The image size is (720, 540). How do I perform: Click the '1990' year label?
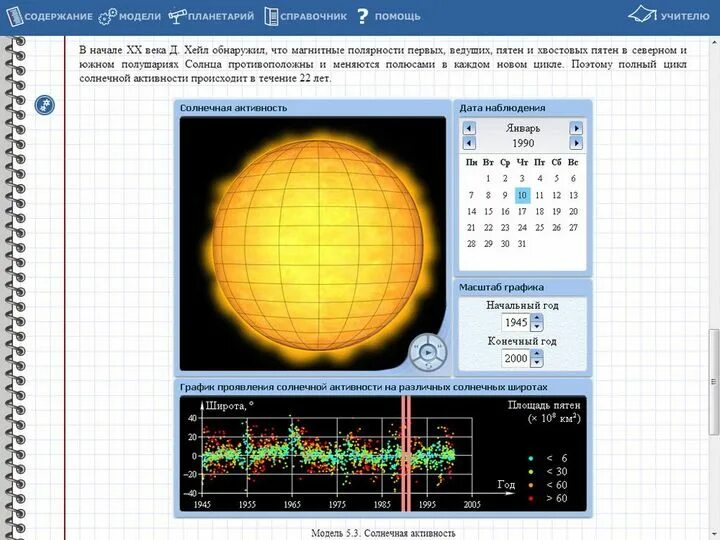[523, 143]
